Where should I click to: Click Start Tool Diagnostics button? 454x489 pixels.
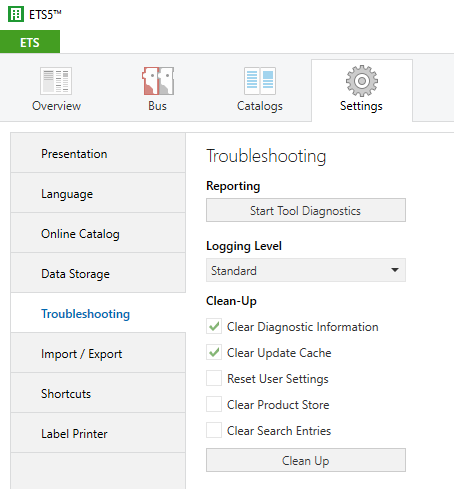tap(306, 210)
